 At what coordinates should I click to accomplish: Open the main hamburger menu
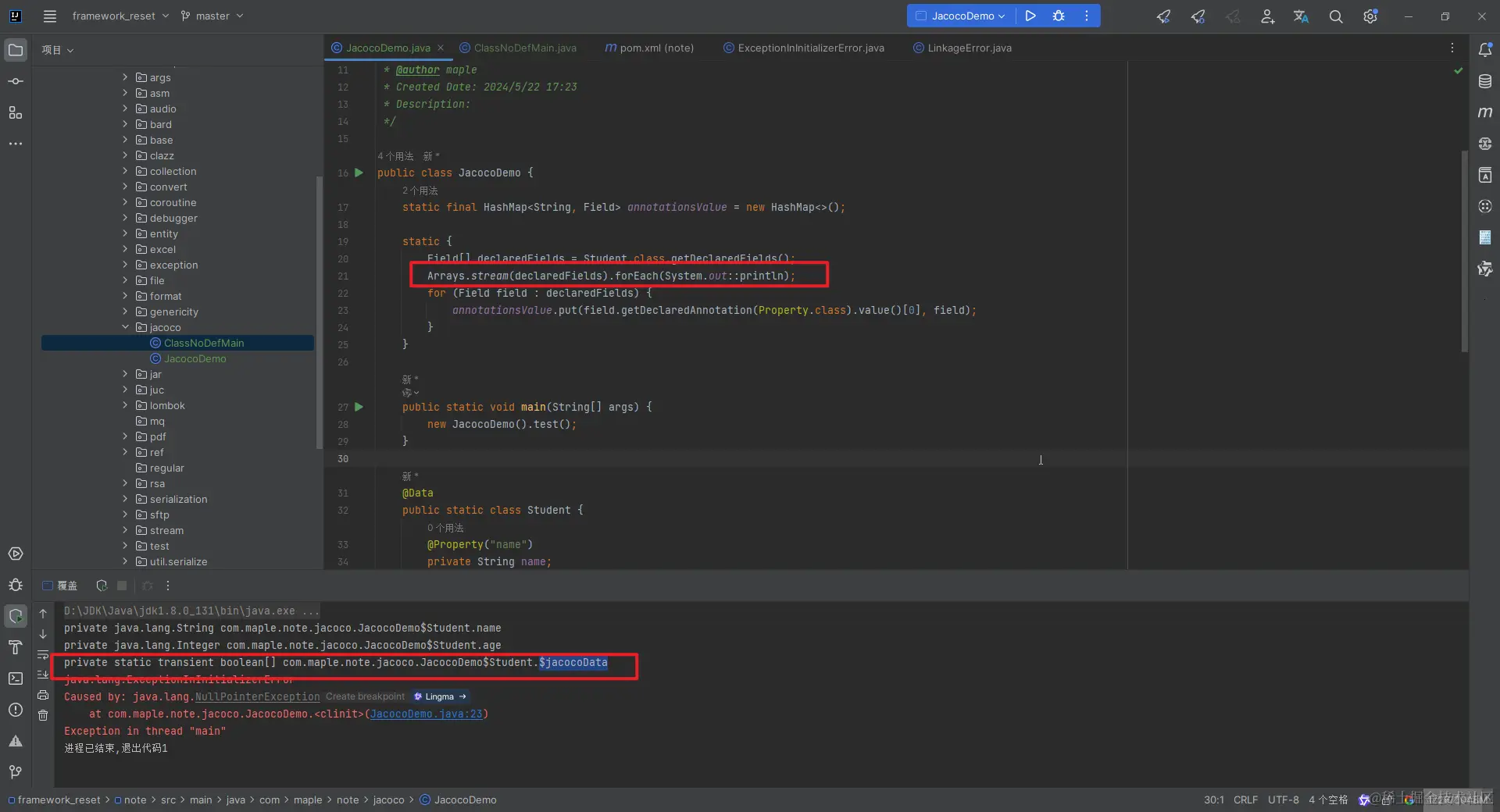pos(50,16)
